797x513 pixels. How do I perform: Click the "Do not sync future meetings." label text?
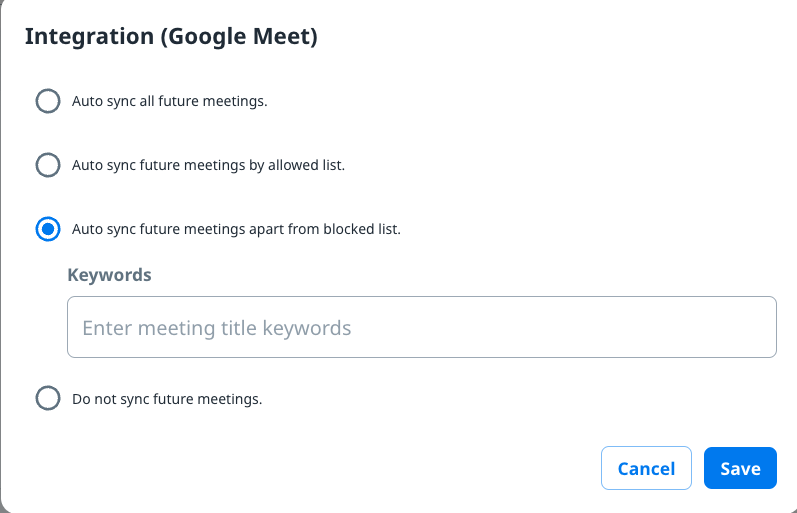167,399
